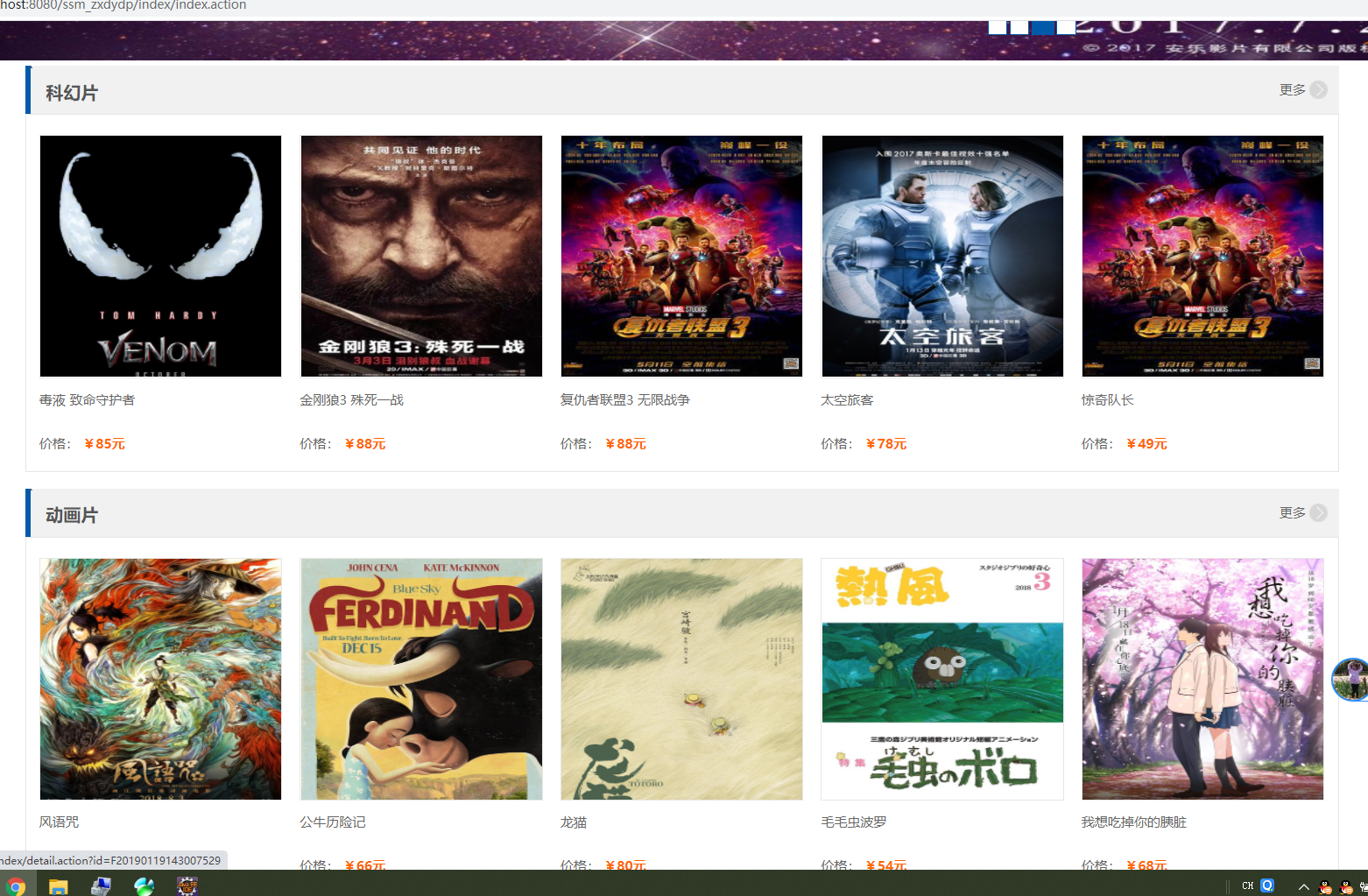
Task: Click the floating avatar at the page edge
Action: pos(1351,680)
